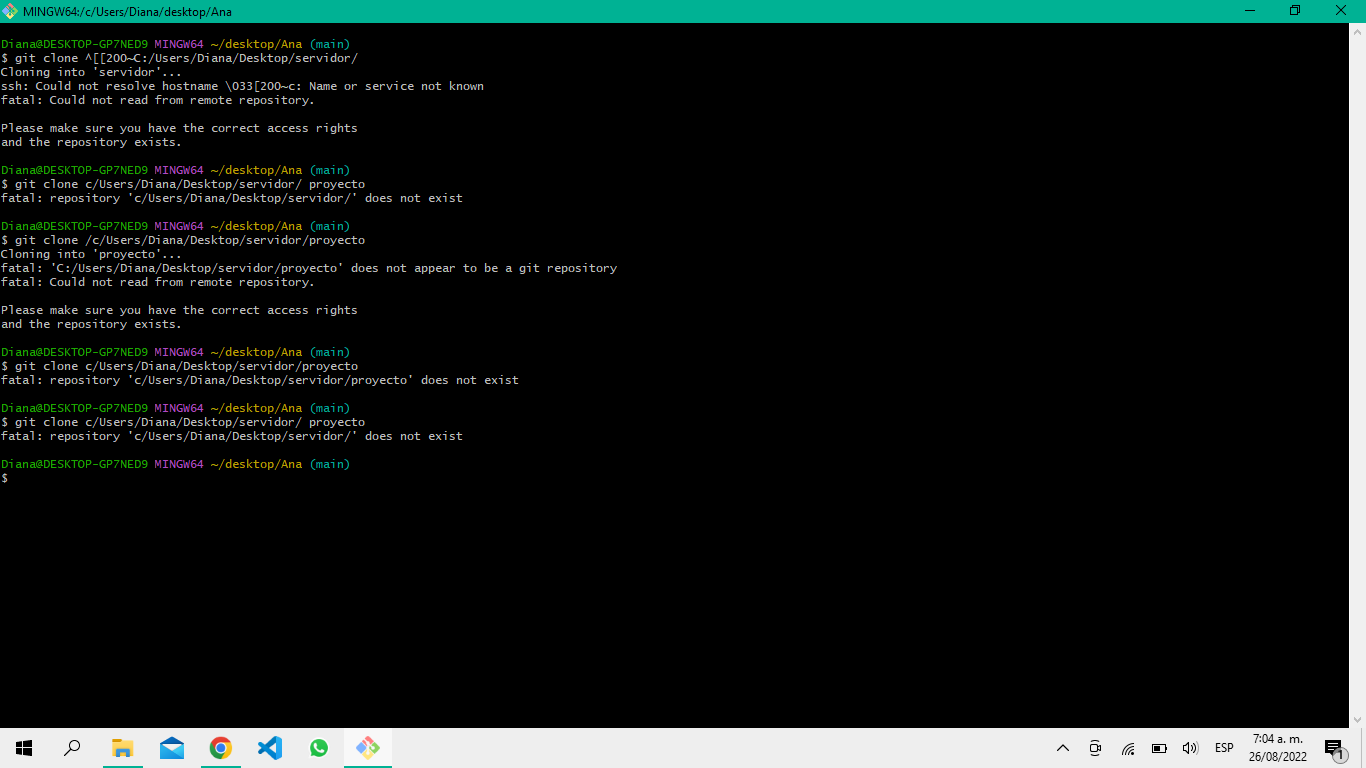This screenshot has height=768, width=1366.
Task: Minimize the MINGW64 terminal window
Action: (1249, 11)
